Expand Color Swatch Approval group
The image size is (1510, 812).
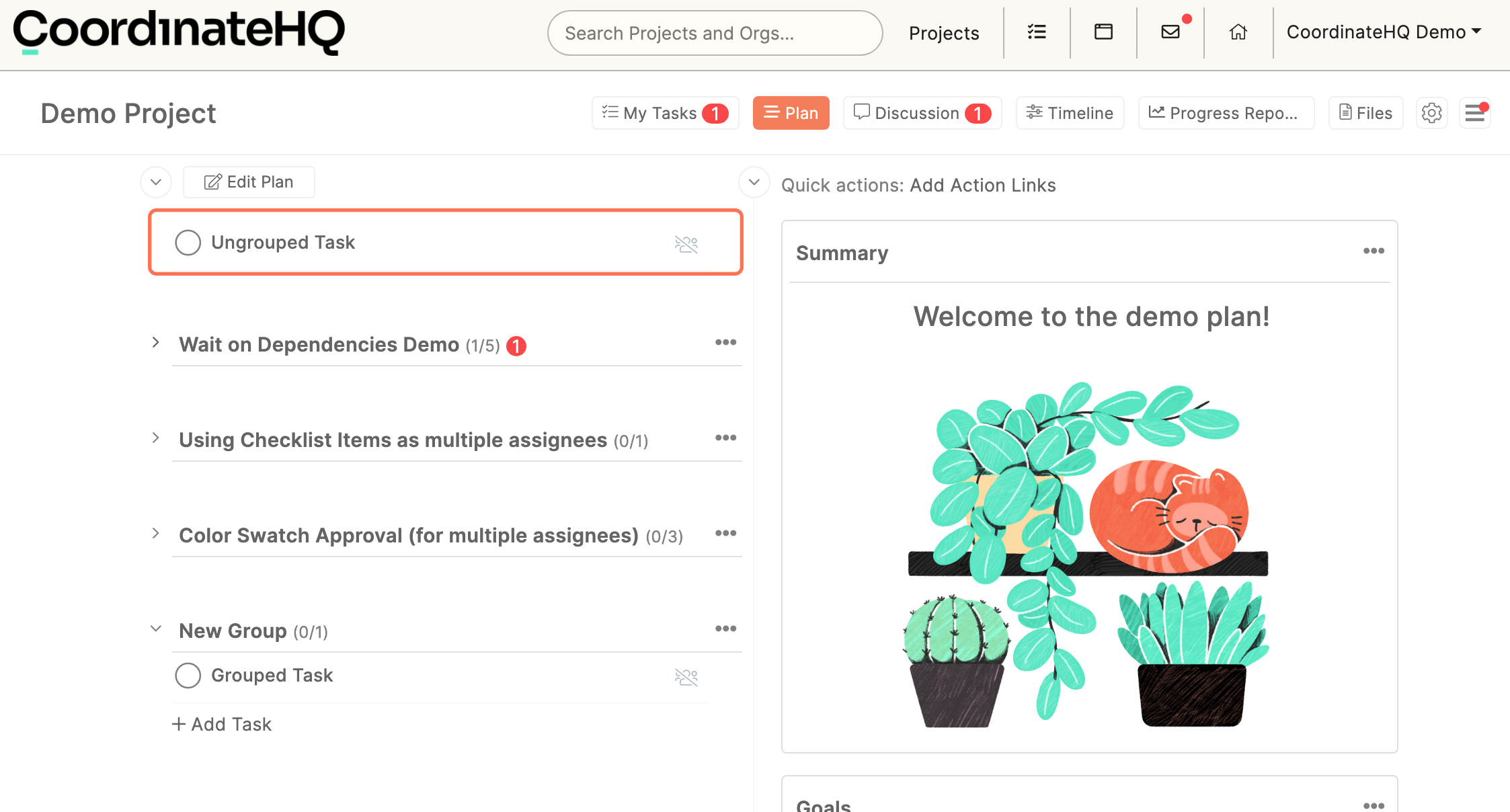155,534
